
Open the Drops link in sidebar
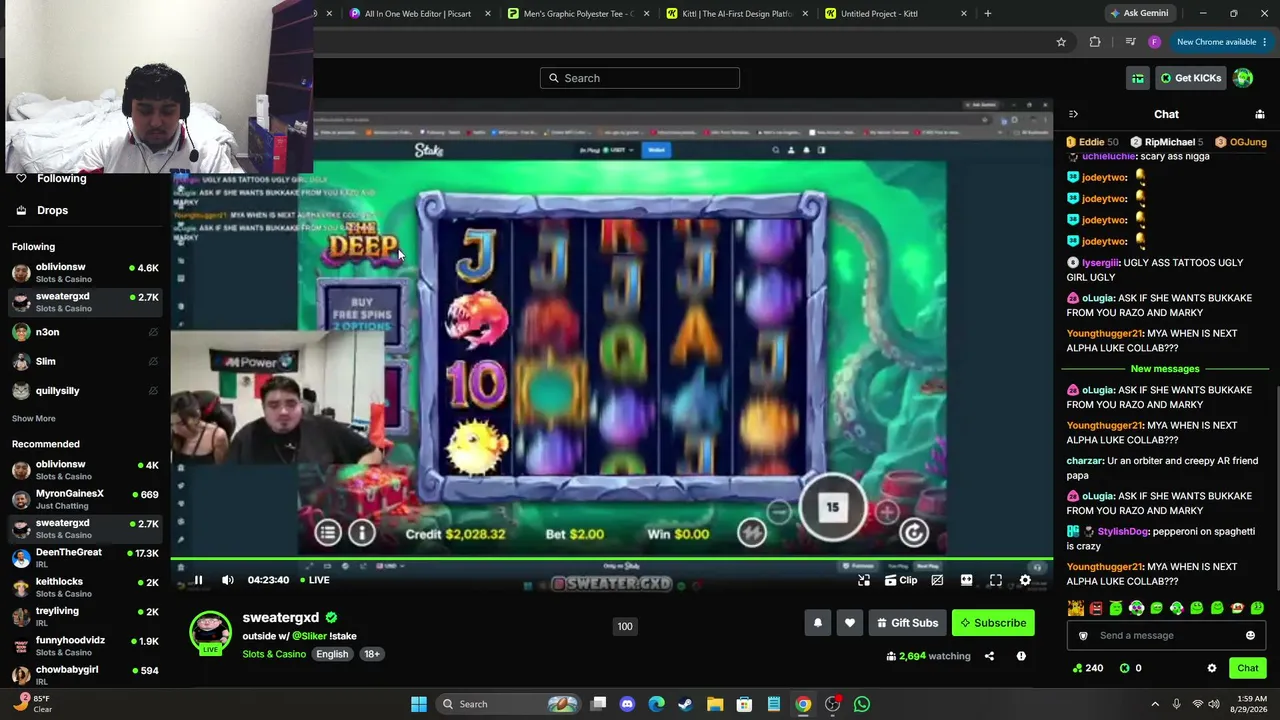(52, 210)
